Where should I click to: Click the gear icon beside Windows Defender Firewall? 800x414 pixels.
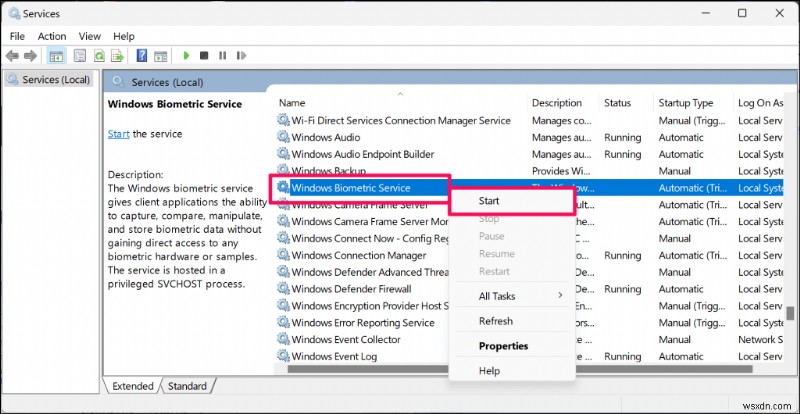coord(283,288)
